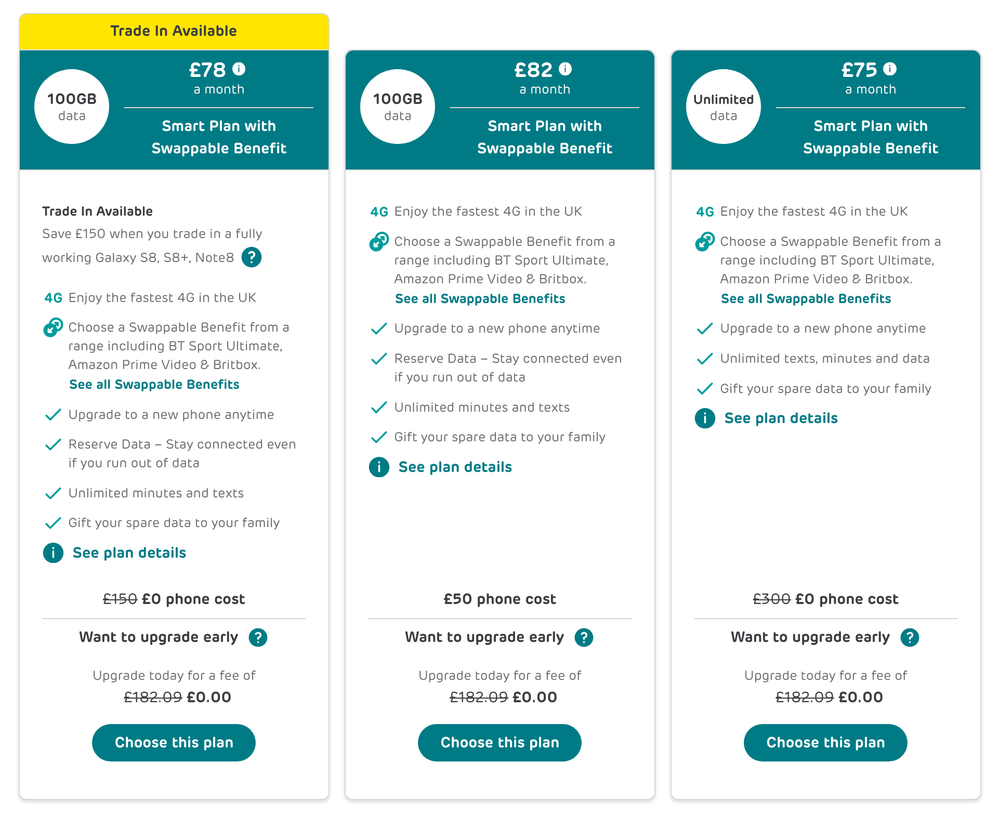This screenshot has width=999, height=814.
Task: Click Swappable Benefit icon in £82 plan
Action: click(379, 242)
